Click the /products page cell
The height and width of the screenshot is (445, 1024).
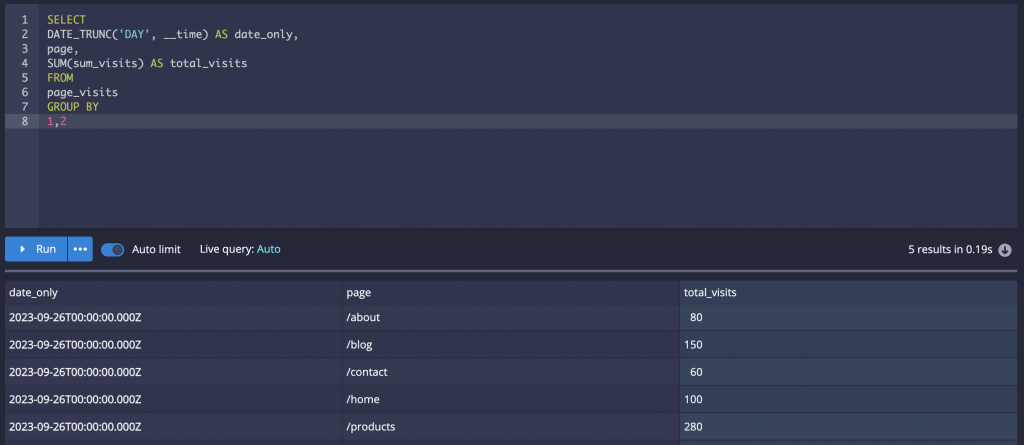[x=370, y=426]
